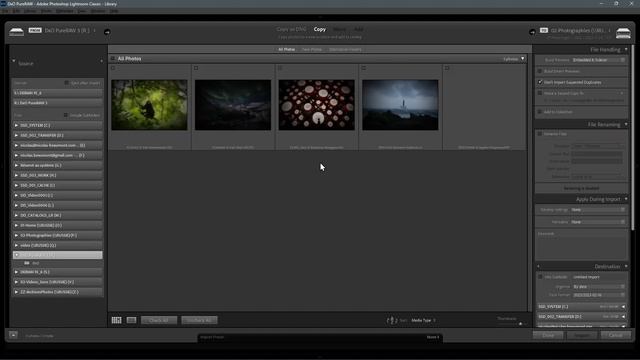Enable Add to Collection checkbox
The height and width of the screenshot is (360, 640).
(x=540, y=111)
